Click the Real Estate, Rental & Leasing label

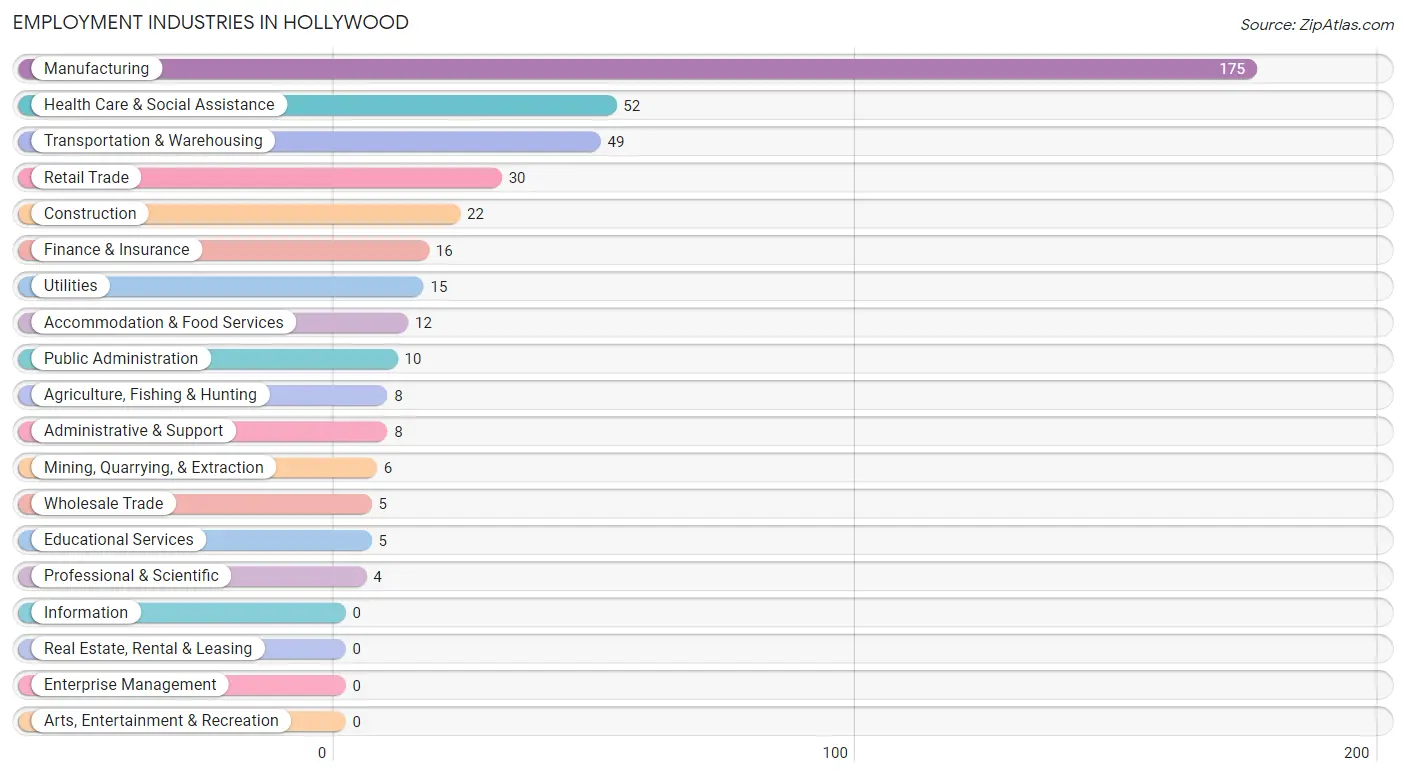148,649
